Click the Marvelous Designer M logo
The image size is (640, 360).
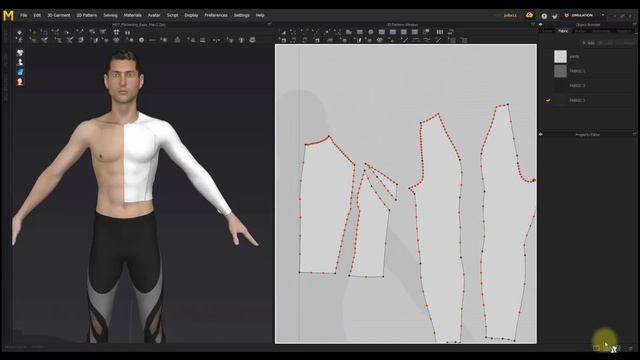[x=8, y=16]
